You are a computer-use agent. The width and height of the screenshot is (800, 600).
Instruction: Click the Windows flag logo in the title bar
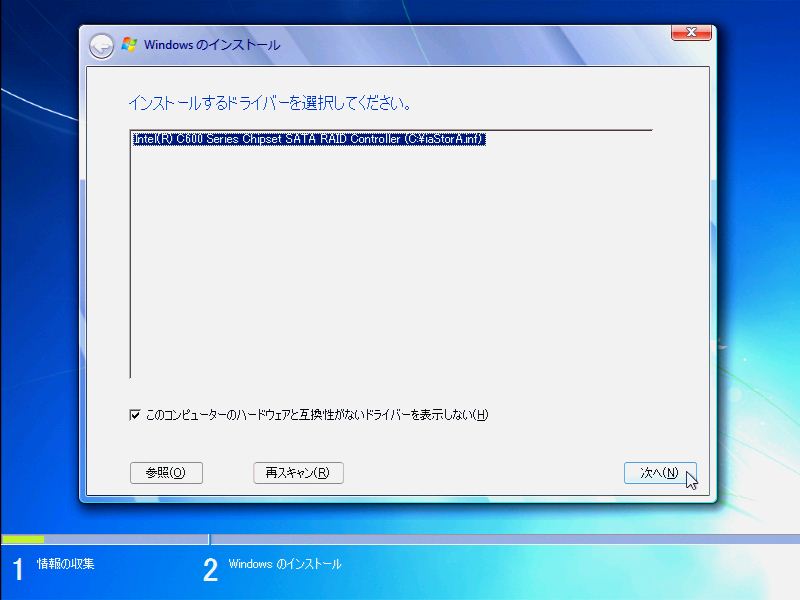click(129, 44)
